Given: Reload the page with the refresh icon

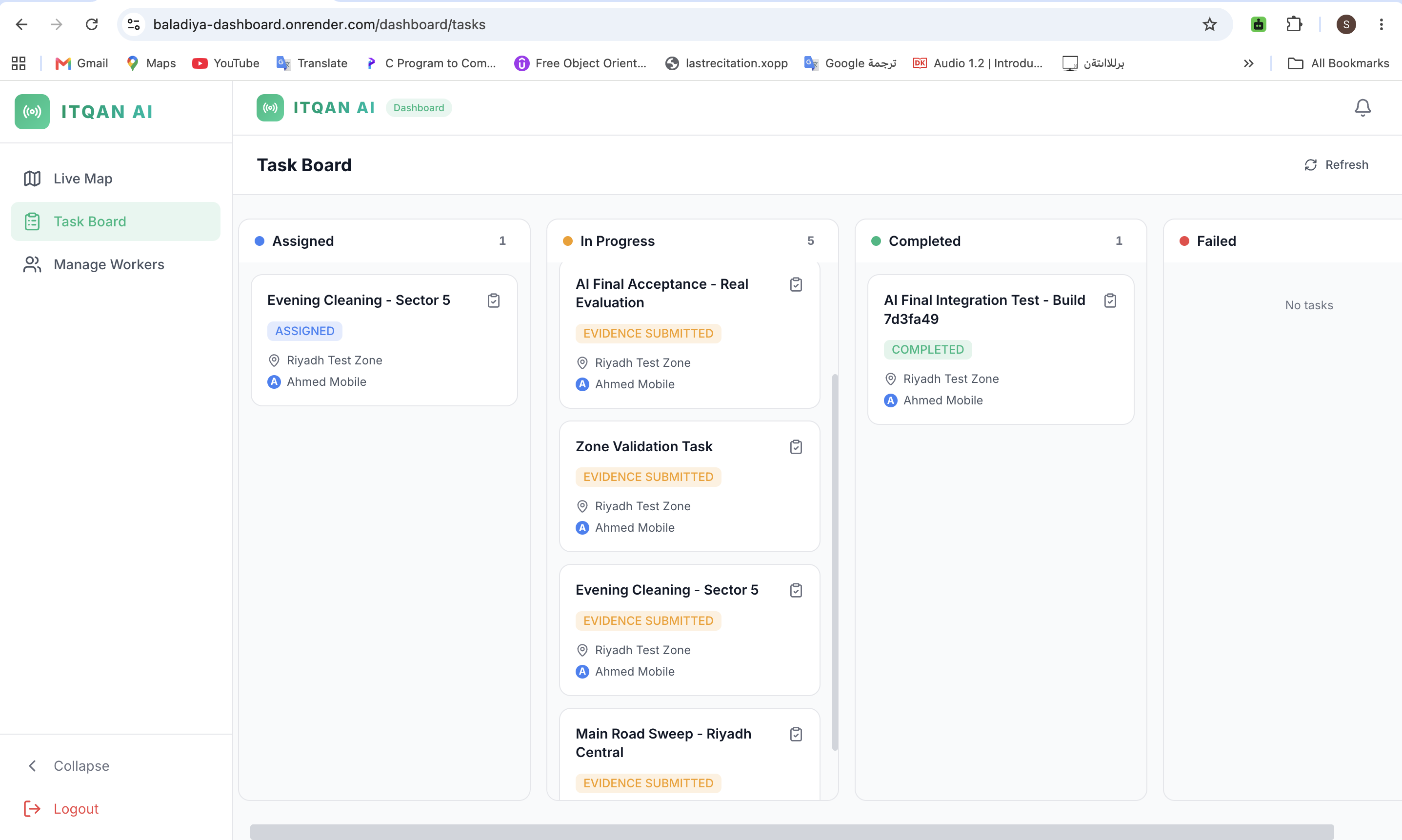Looking at the screenshot, I should coord(92,24).
